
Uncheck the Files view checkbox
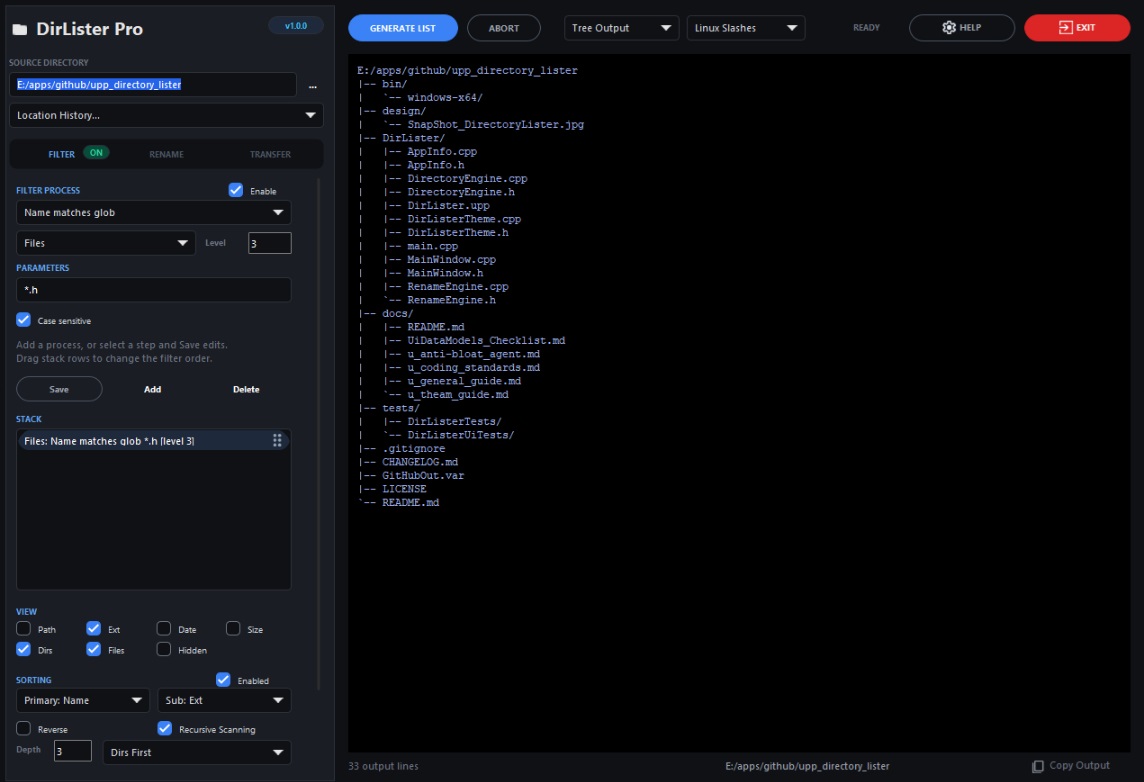point(93,649)
